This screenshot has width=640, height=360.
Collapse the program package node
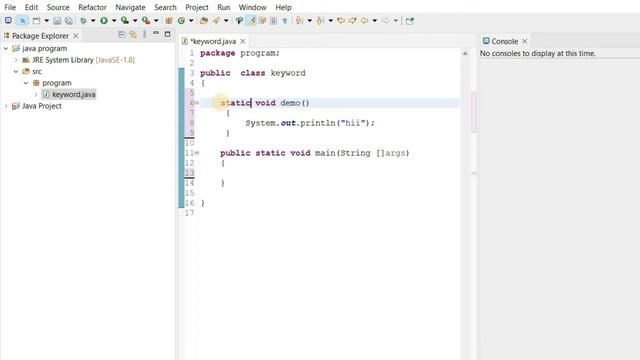[x=26, y=83]
